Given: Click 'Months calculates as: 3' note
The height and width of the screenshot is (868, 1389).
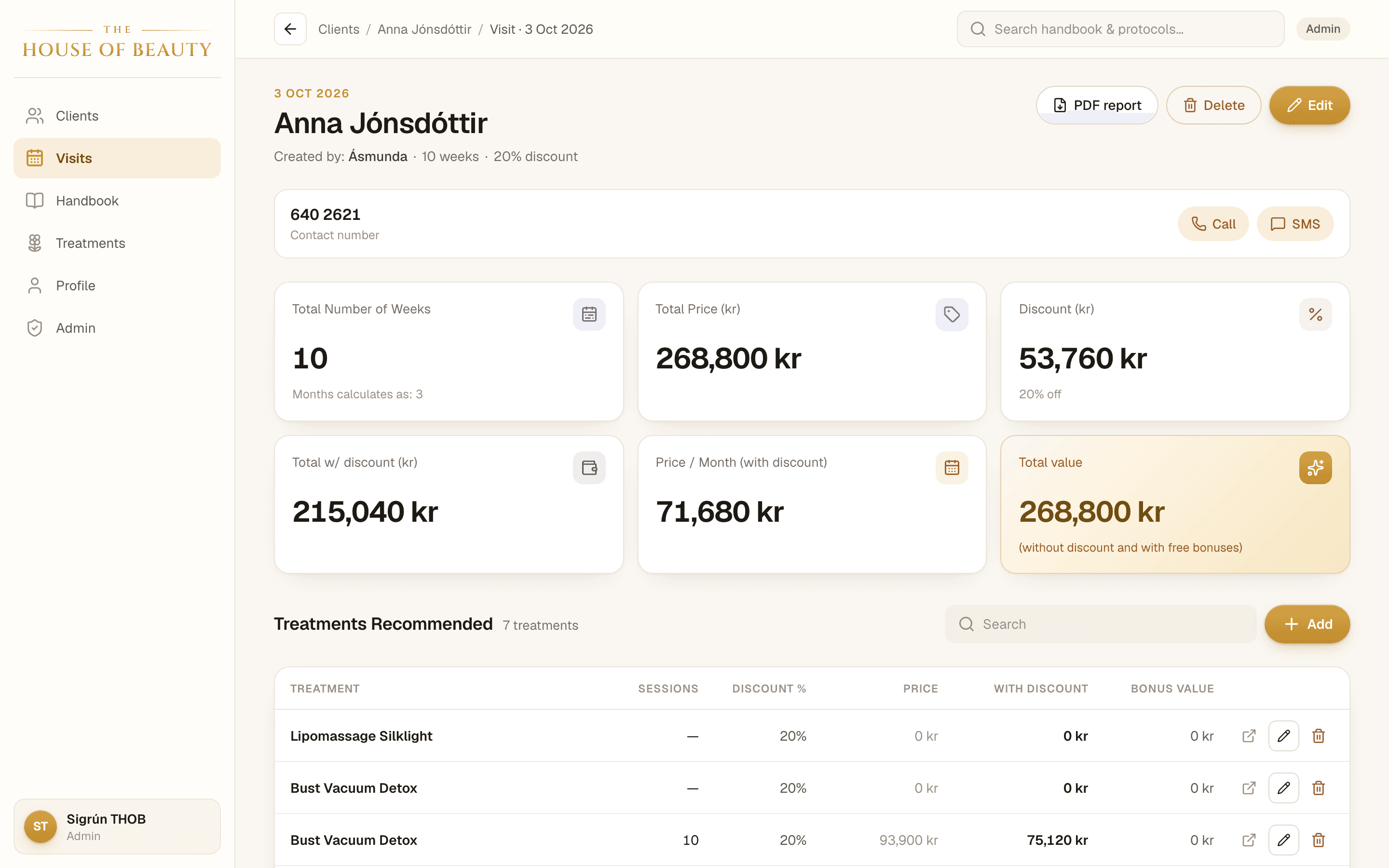Looking at the screenshot, I should pyautogui.click(x=357, y=394).
